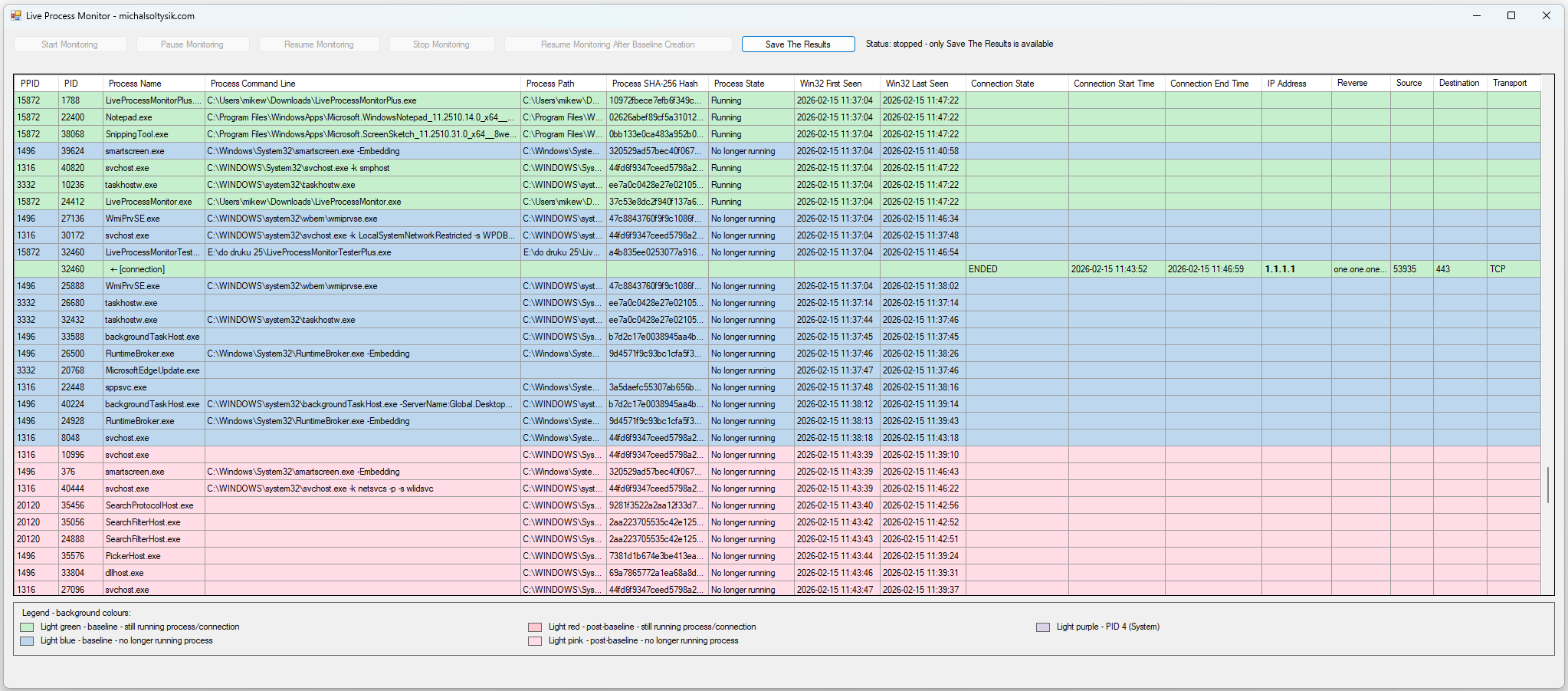Click the Win32 First Seen column header
Viewport: 1568px width, 691px height.
[831, 84]
